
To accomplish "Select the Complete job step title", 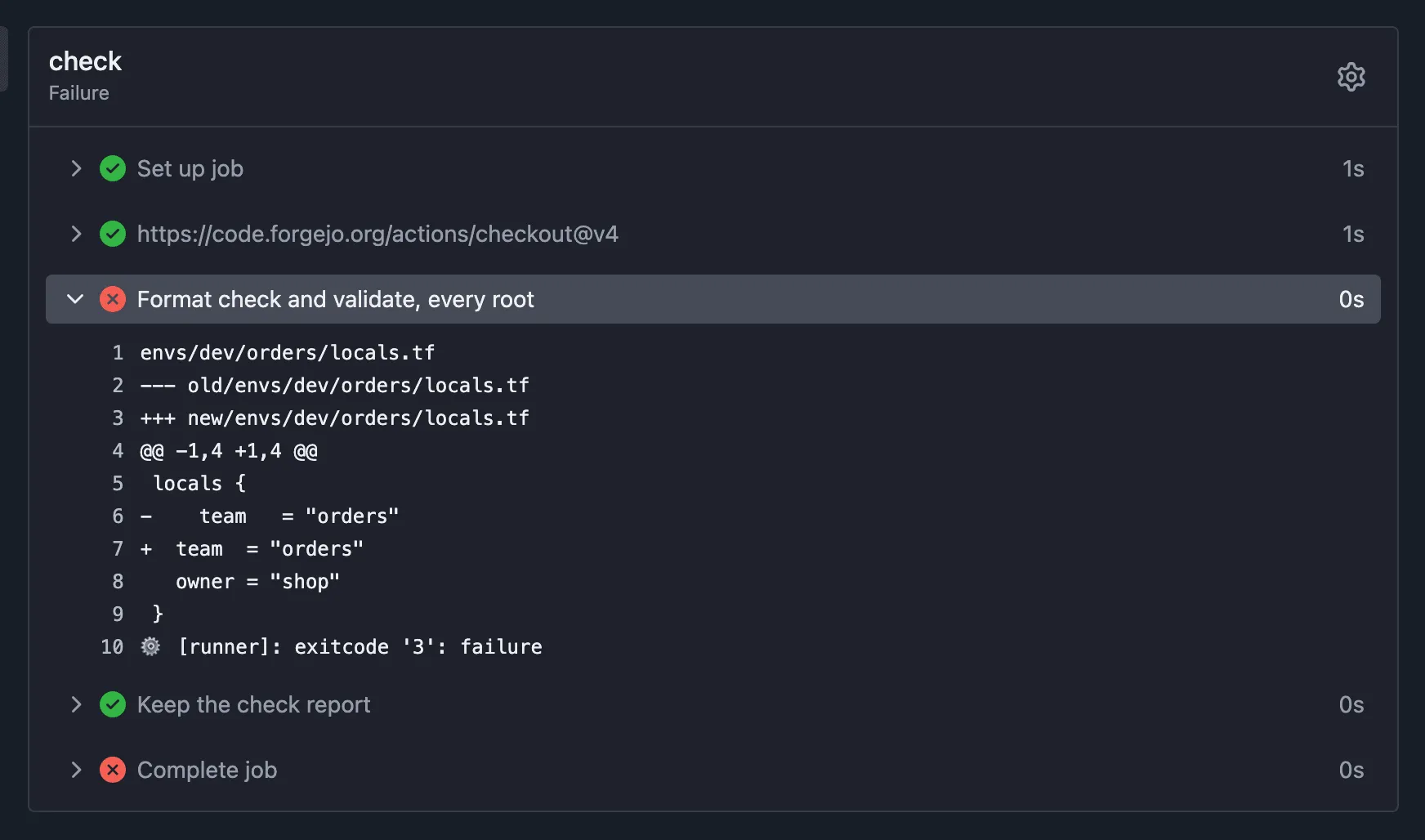I will click(x=207, y=770).
